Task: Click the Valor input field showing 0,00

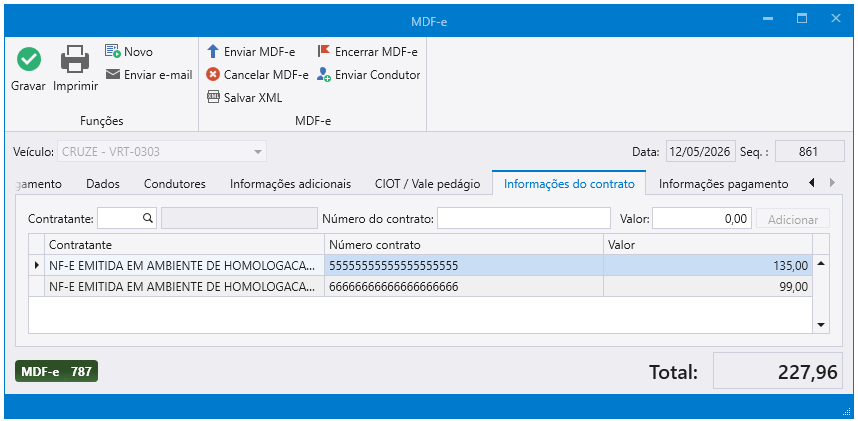Action: pyautogui.click(x=702, y=218)
